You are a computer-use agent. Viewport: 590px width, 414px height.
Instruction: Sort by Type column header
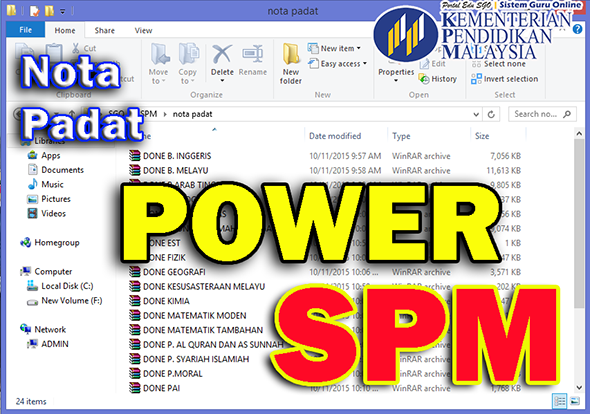pos(401,136)
